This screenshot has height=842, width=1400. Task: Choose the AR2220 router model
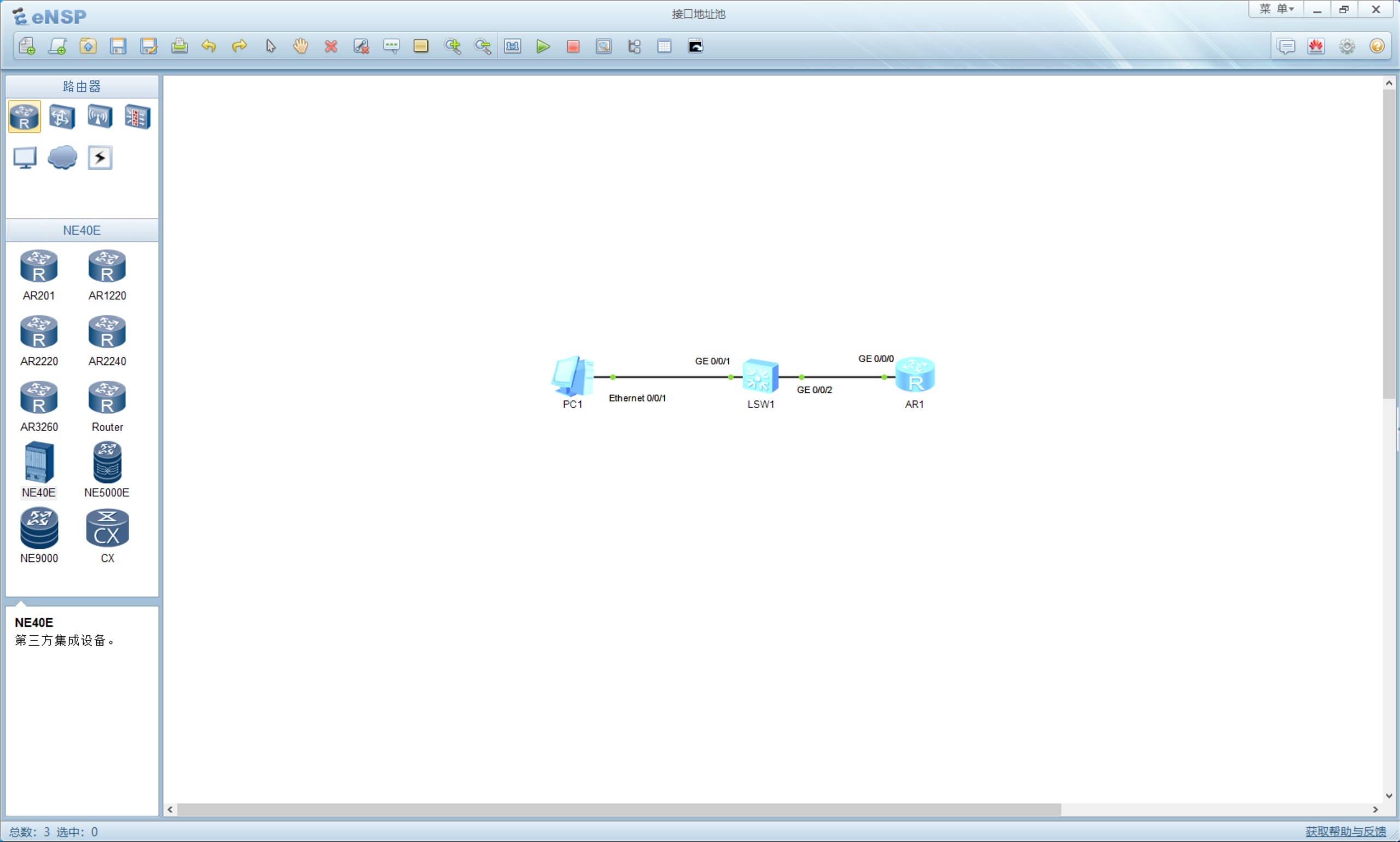[x=39, y=333]
